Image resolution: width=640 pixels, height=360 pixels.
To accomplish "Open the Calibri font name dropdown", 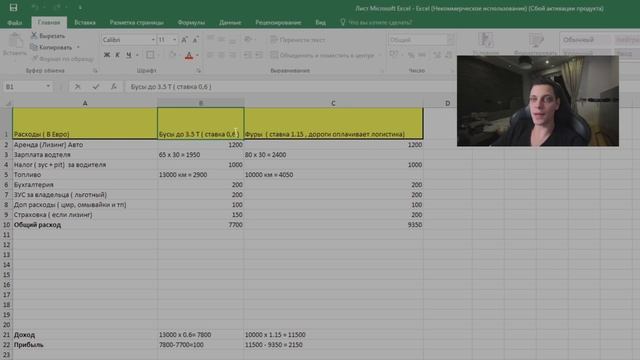I will 153,40.
